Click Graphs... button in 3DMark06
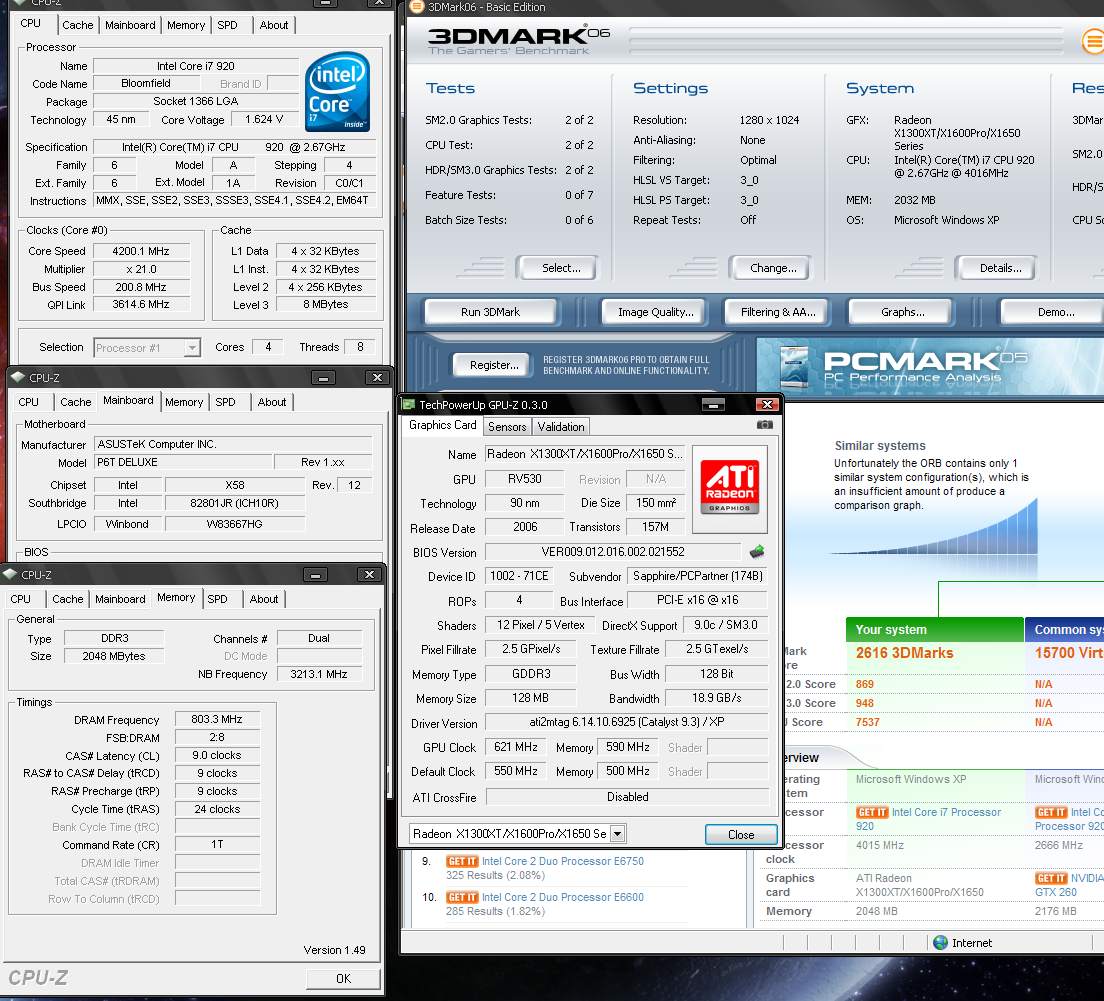This screenshot has height=1001, width=1104. (903, 312)
